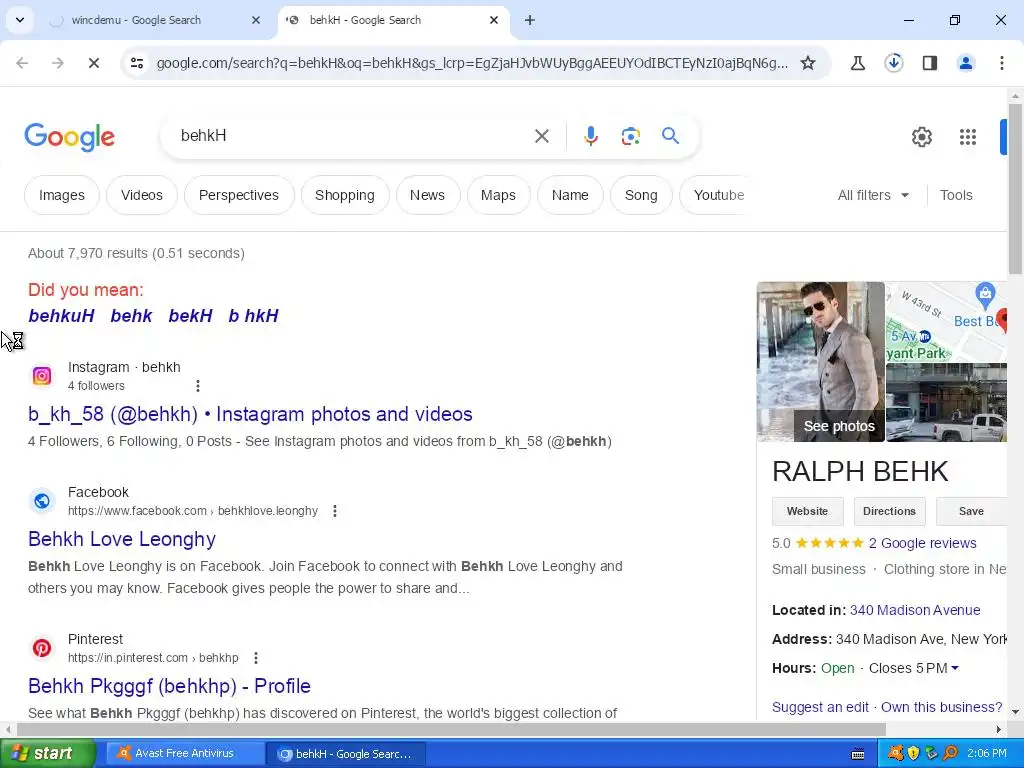Viewport: 1024px width, 768px height.
Task: Search suggestion behkuH instead
Action: pos(61,316)
